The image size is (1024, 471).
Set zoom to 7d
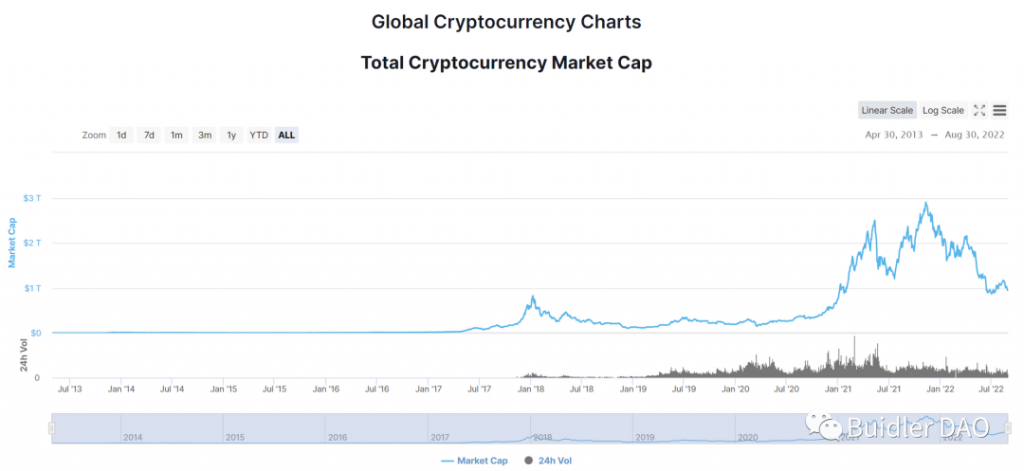point(149,135)
